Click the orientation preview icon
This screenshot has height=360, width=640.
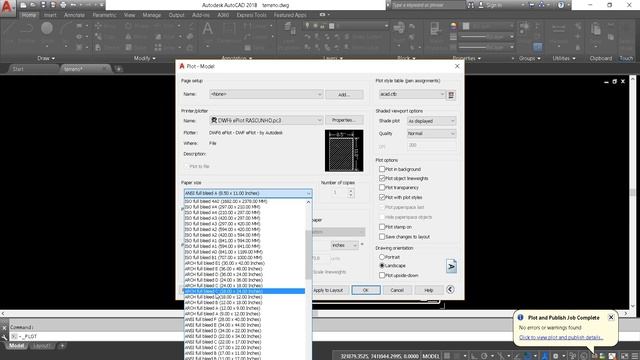pyautogui.click(x=451, y=266)
